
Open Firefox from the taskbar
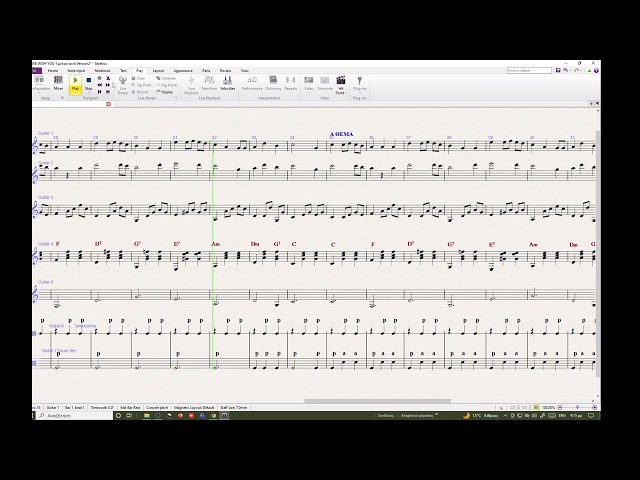click(180, 416)
